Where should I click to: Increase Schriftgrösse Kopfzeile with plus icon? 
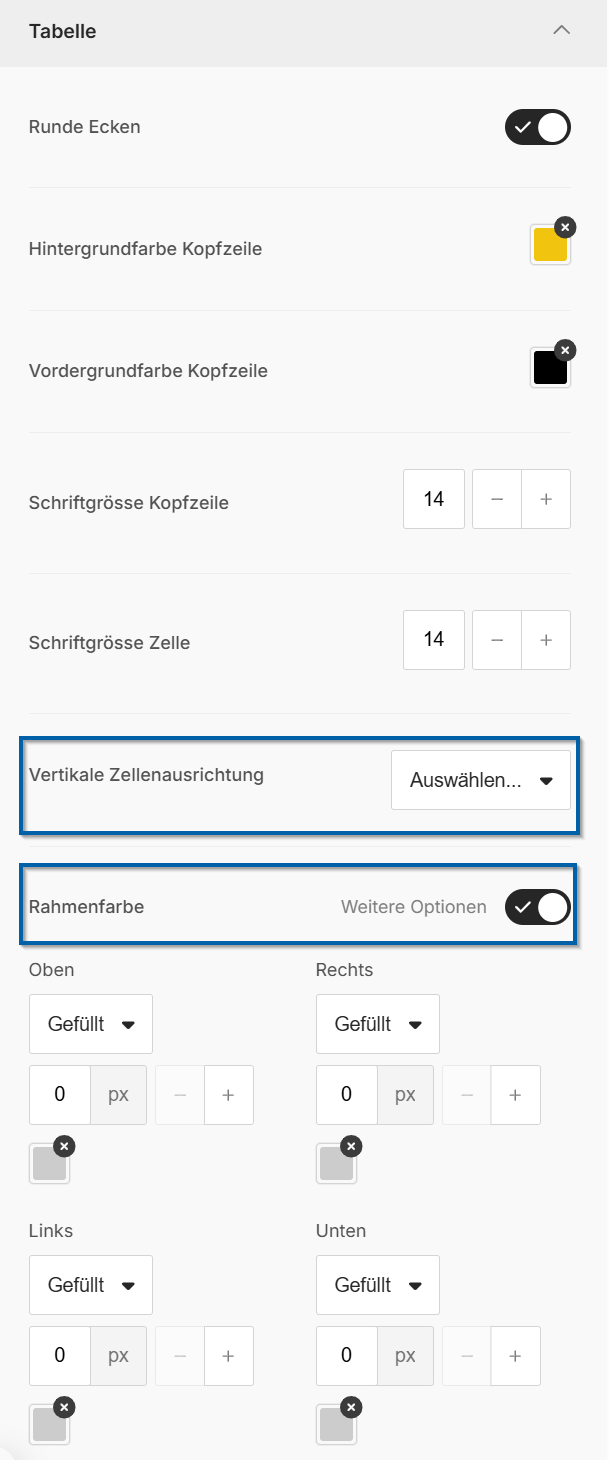tap(546, 499)
